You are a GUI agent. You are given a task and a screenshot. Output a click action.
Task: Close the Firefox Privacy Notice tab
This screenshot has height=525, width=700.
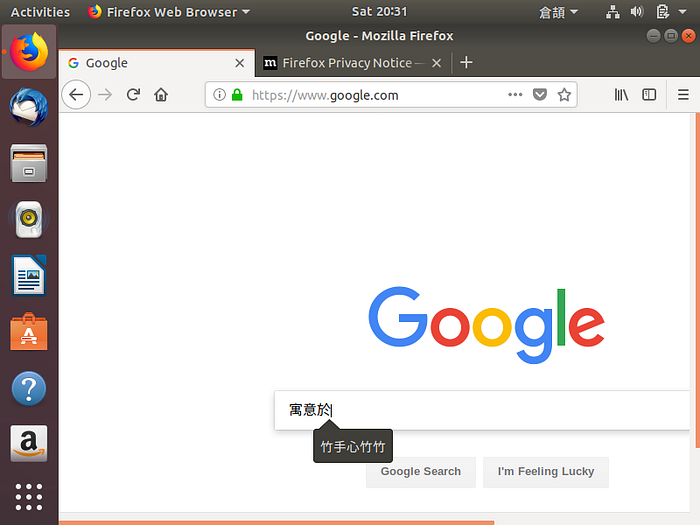(437, 63)
